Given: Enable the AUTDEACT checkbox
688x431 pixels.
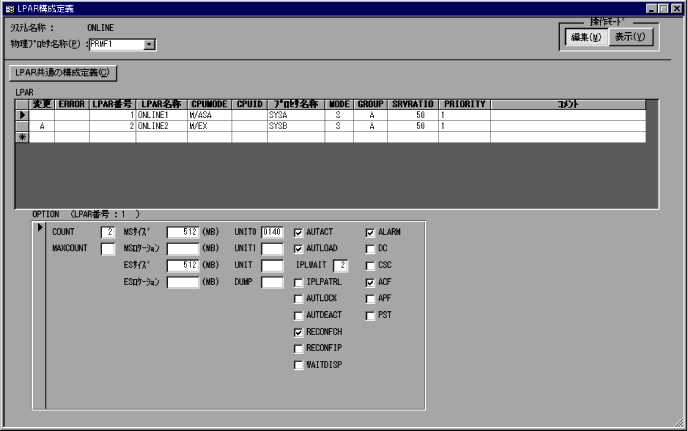Looking at the screenshot, I should (x=298, y=316).
